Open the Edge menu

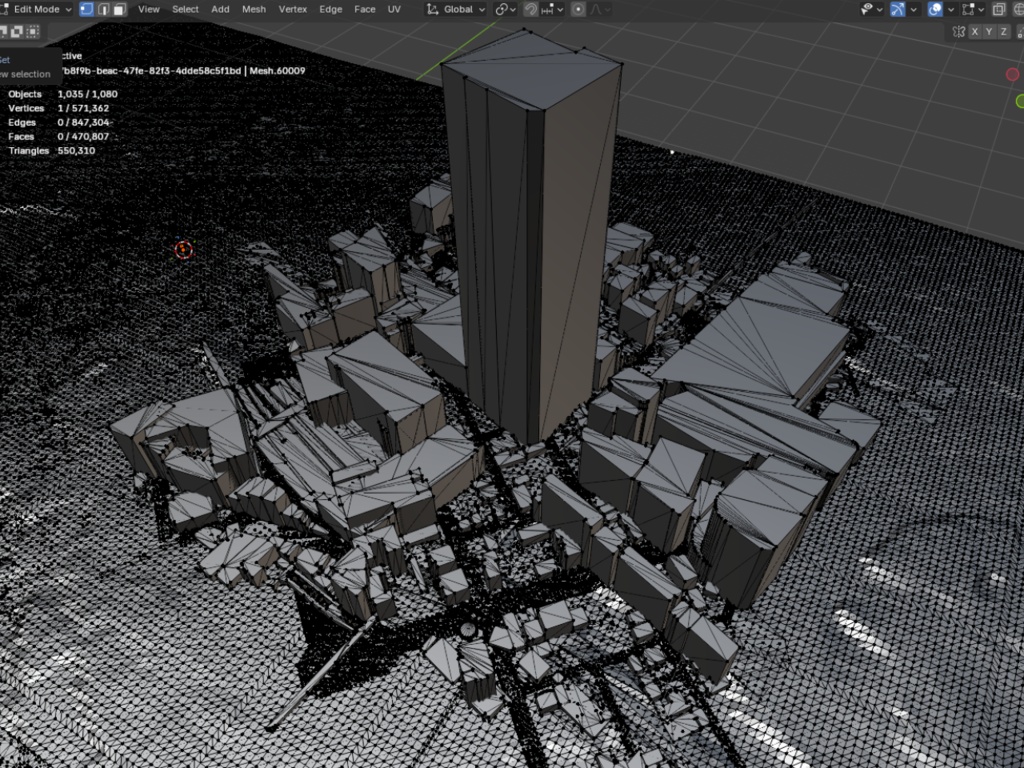(330, 9)
